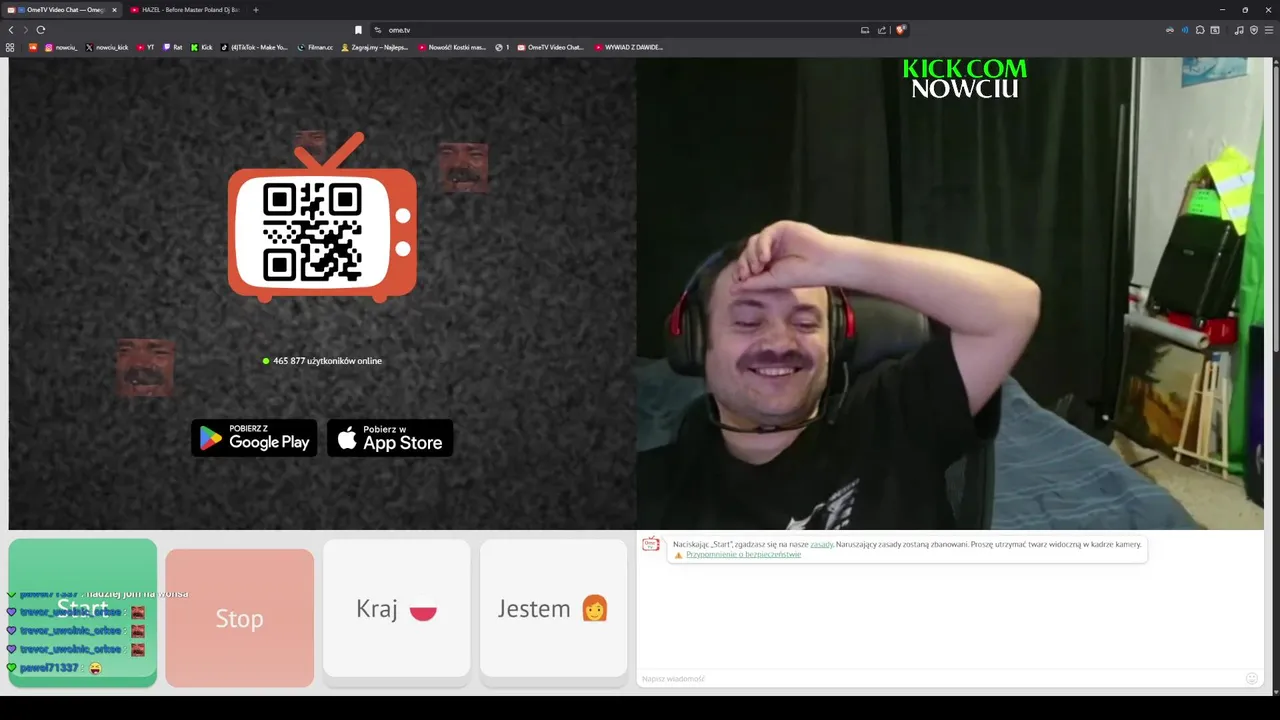The height and width of the screenshot is (720, 1280).
Task: Open the nowciu_kick X bookmark
Action: tap(107, 47)
